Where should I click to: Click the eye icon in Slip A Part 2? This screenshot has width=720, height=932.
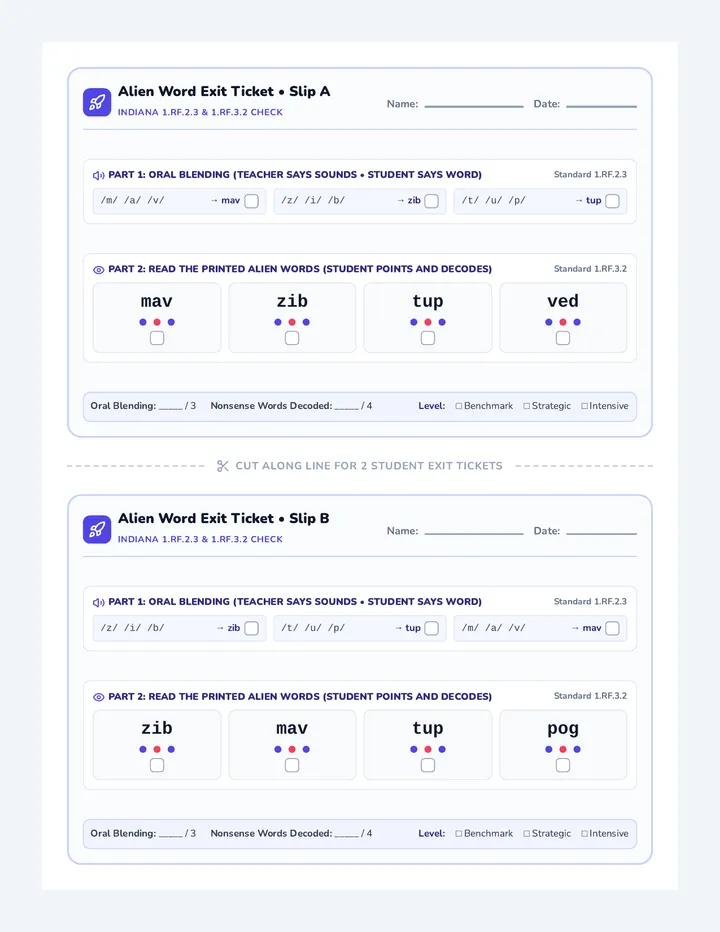click(99, 270)
